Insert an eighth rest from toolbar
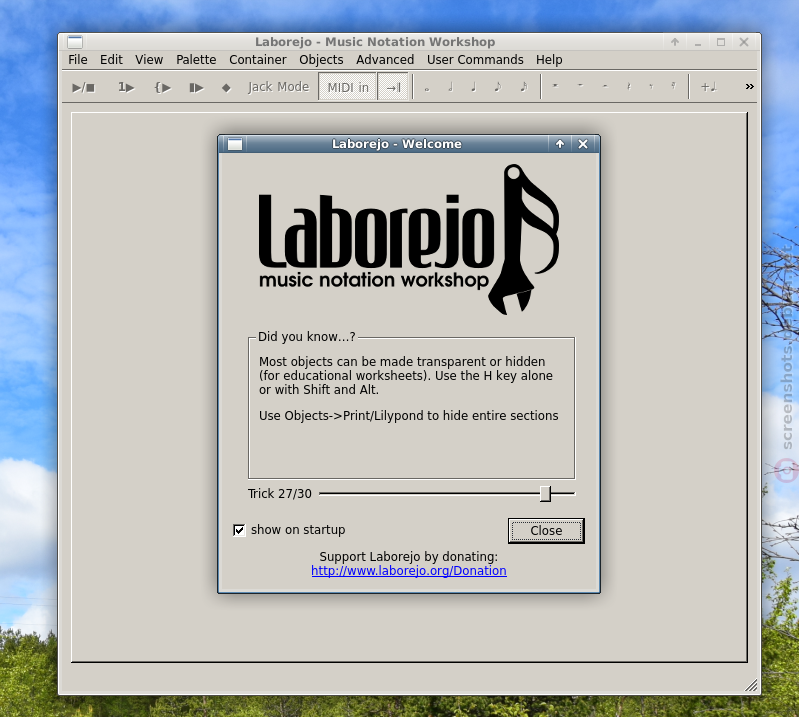Image resolution: width=799 pixels, height=717 pixels. (x=651, y=87)
